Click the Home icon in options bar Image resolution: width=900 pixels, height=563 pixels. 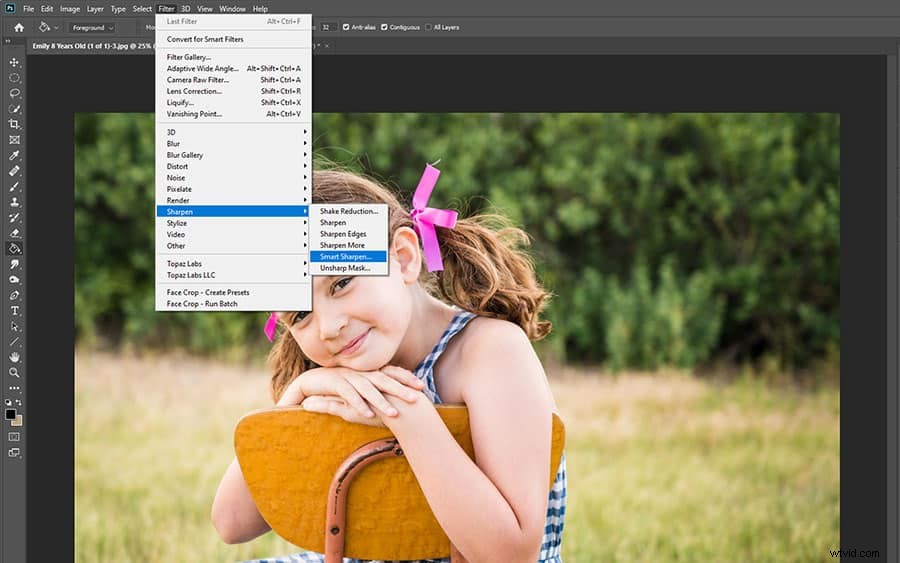click(x=19, y=28)
